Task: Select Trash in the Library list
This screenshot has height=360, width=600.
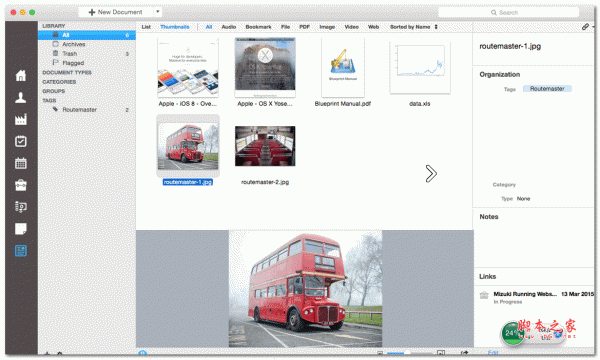Action: pyautogui.click(x=87, y=54)
